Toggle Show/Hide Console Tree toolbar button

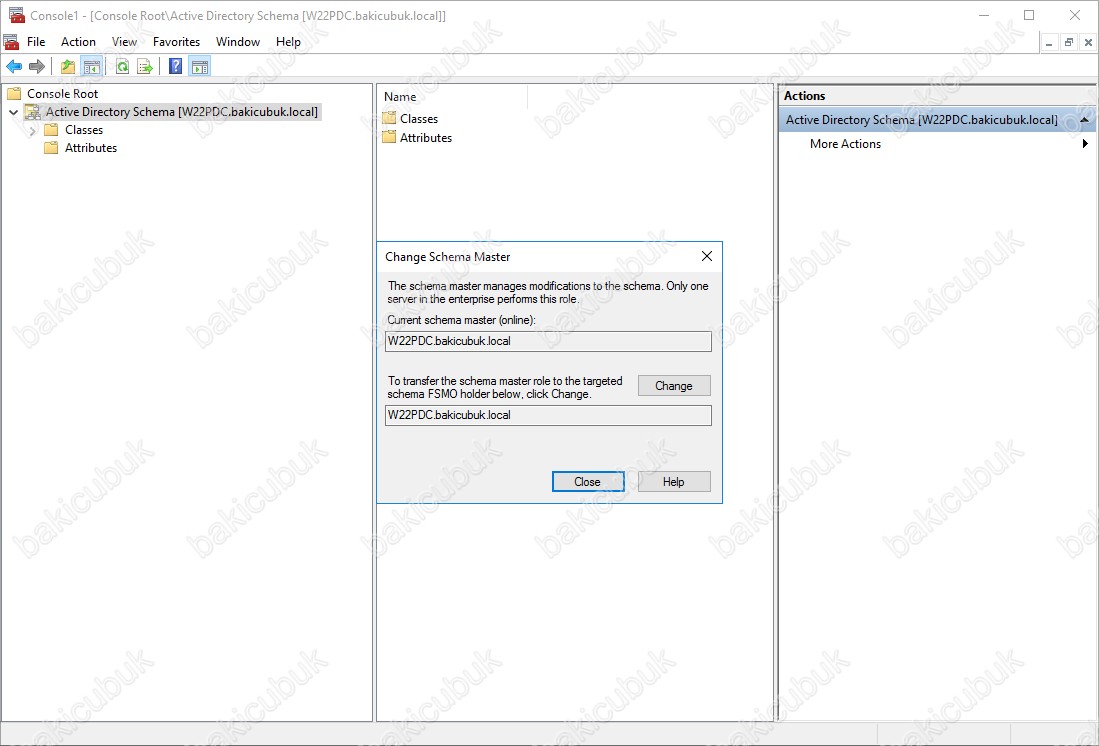click(x=91, y=67)
